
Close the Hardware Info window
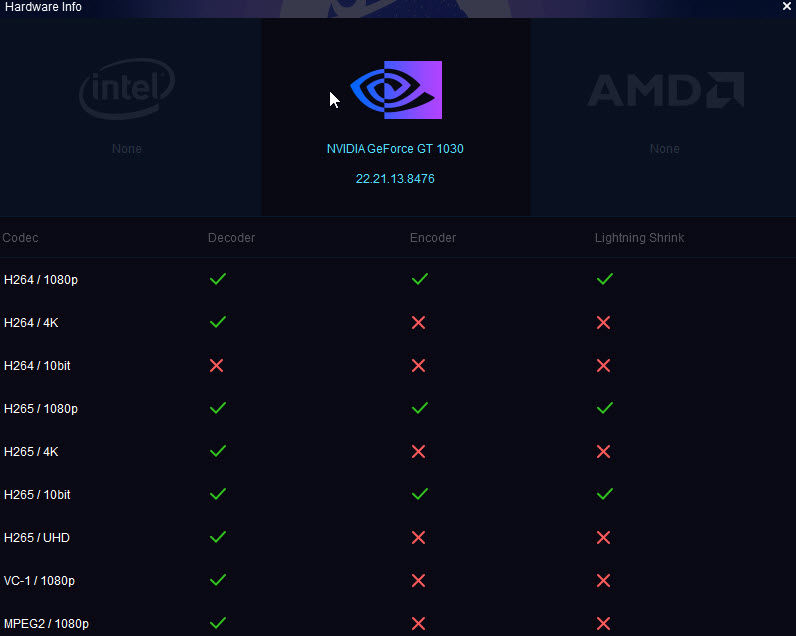click(787, 6)
